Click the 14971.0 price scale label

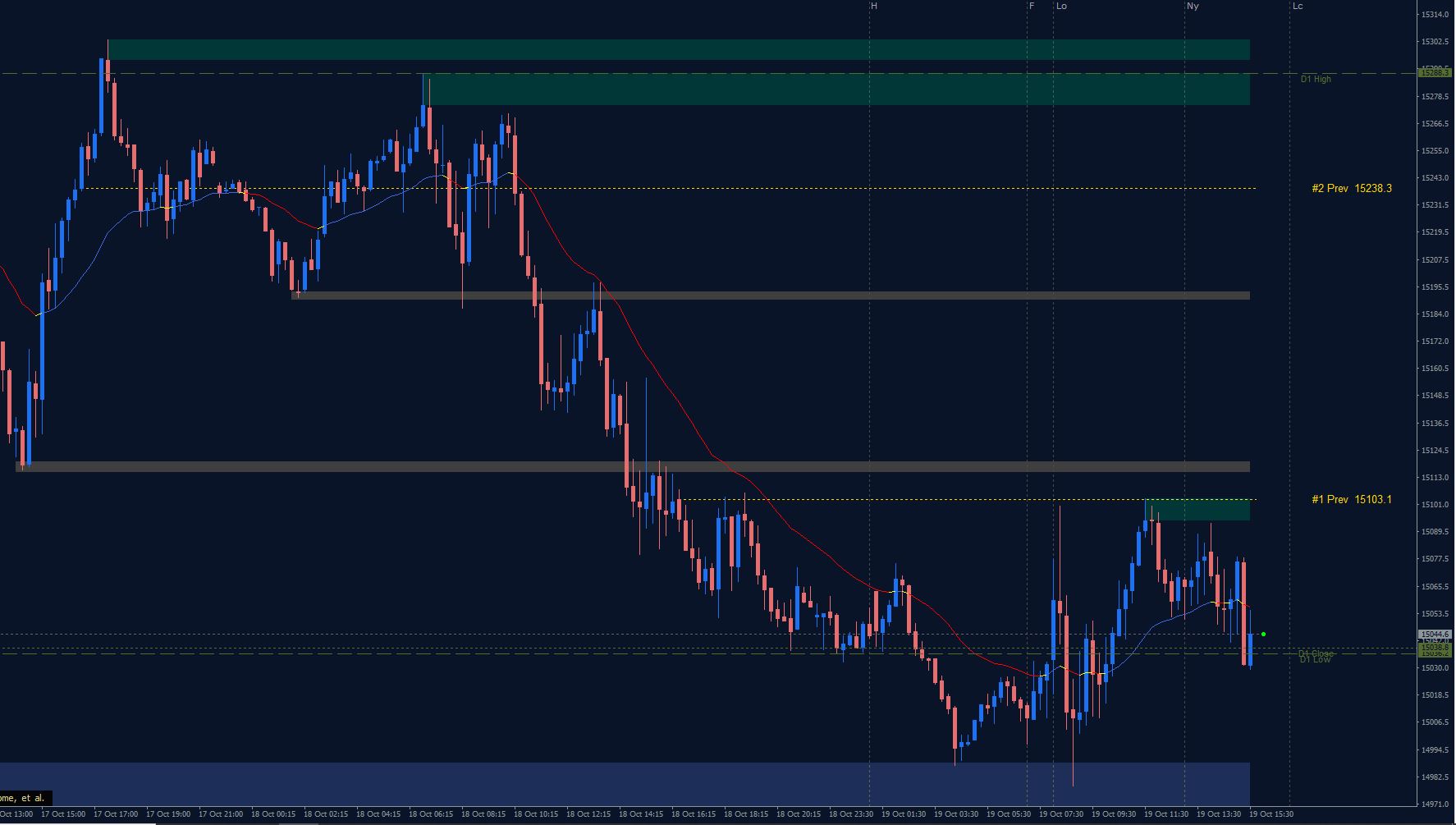point(1435,804)
